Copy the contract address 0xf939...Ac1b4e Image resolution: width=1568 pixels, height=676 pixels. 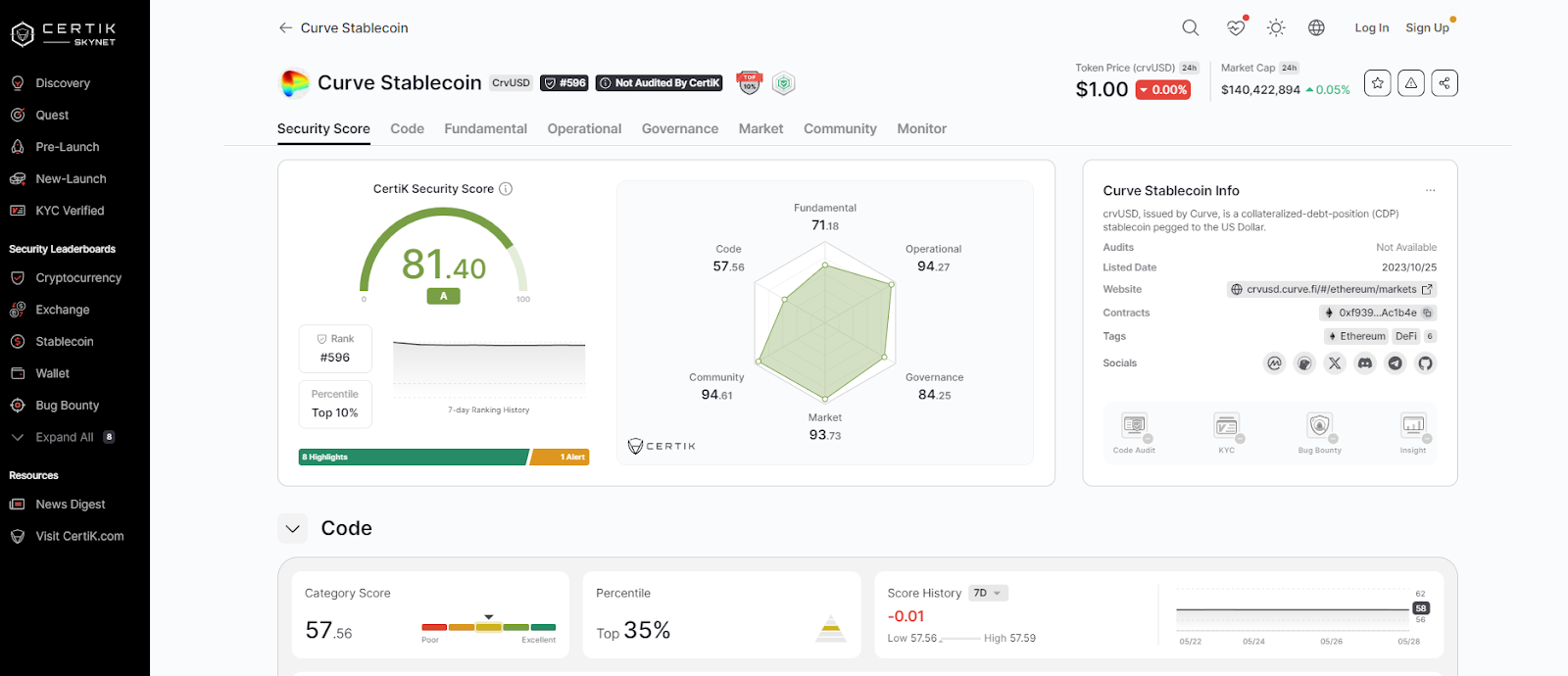click(x=1428, y=313)
